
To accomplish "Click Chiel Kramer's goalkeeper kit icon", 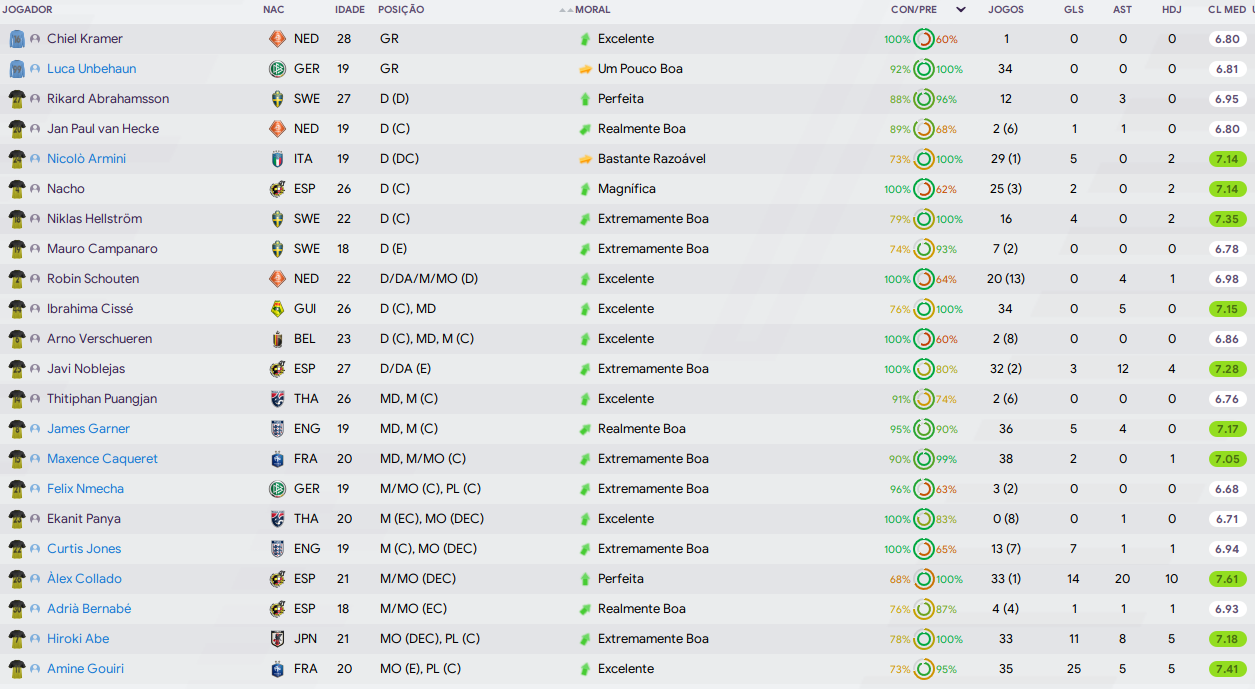I will [16, 39].
